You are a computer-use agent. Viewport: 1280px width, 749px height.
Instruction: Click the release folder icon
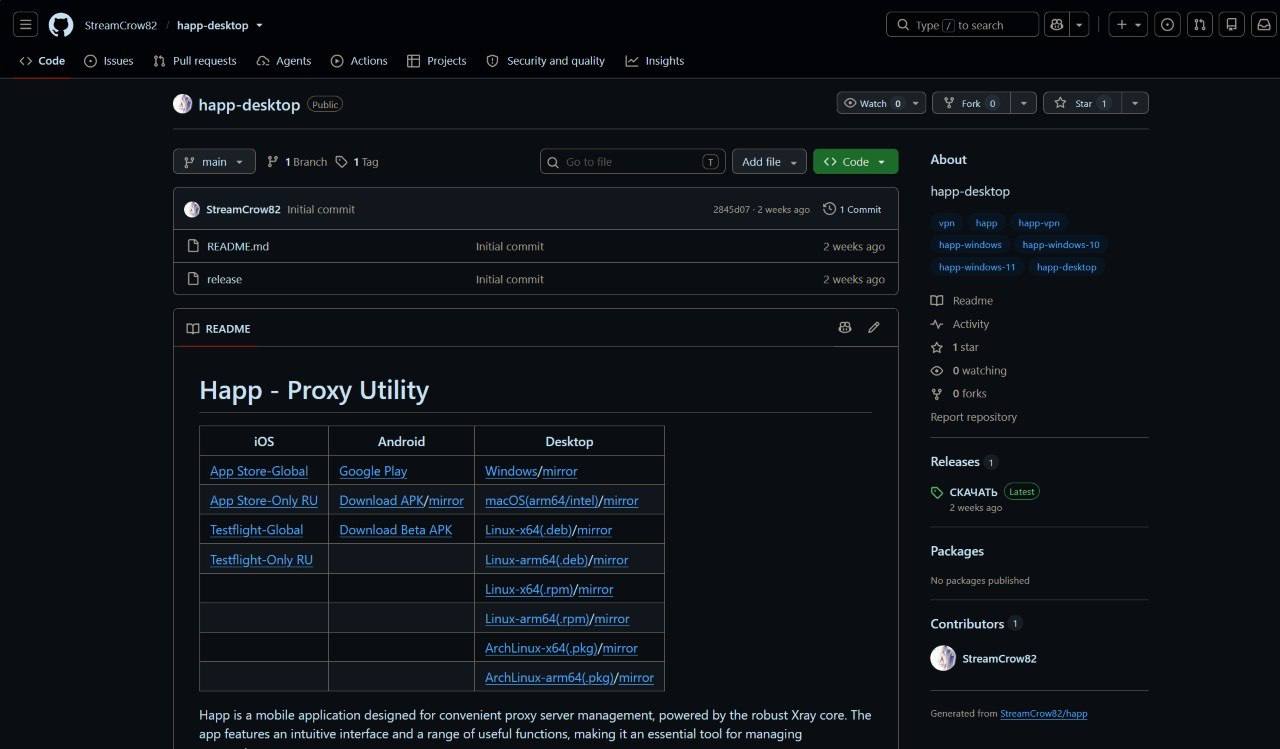(x=194, y=279)
